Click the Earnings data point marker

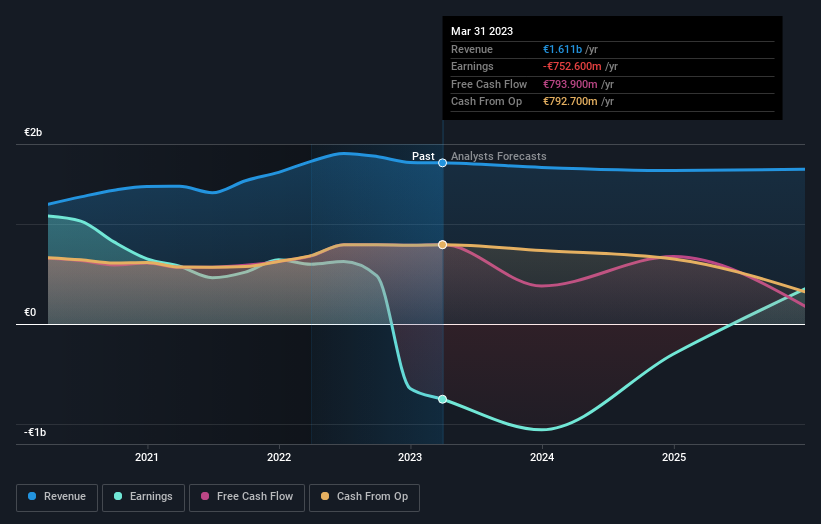[x=442, y=399]
